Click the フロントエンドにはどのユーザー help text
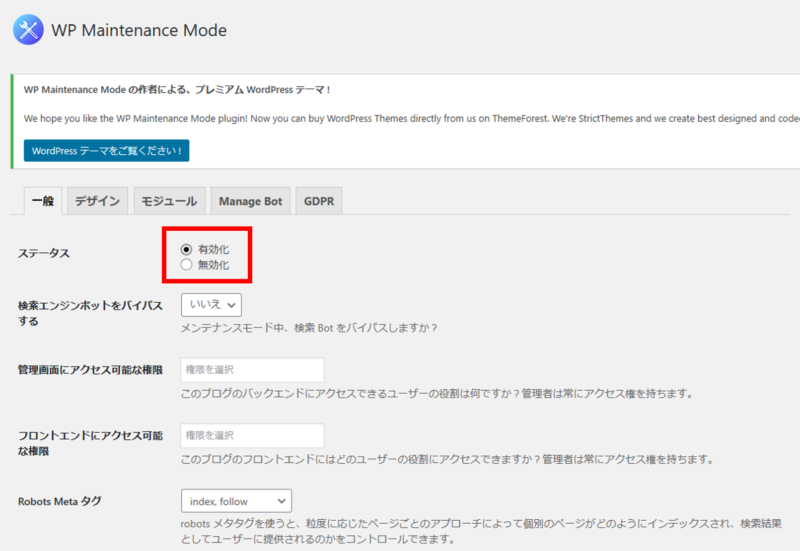800x551 pixels. 447,460
